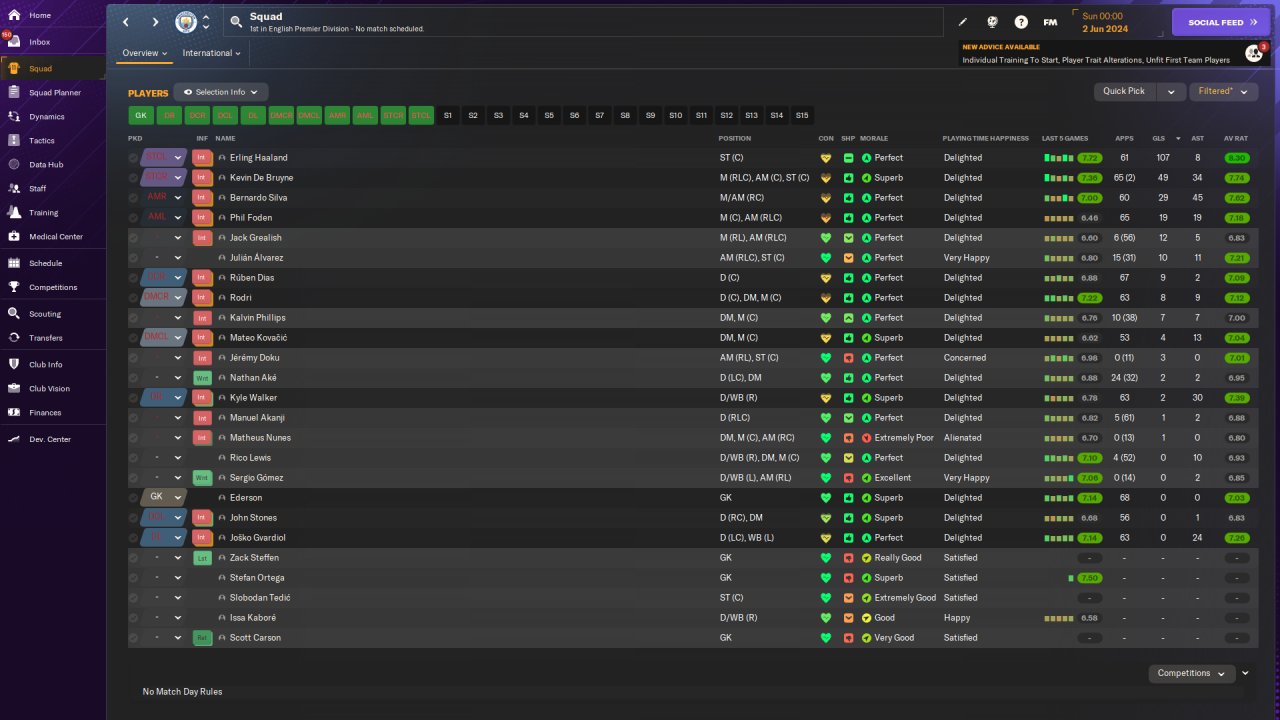Click the Quick Pick button
Image resolution: width=1280 pixels, height=720 pixels.
pos(1124,91)
